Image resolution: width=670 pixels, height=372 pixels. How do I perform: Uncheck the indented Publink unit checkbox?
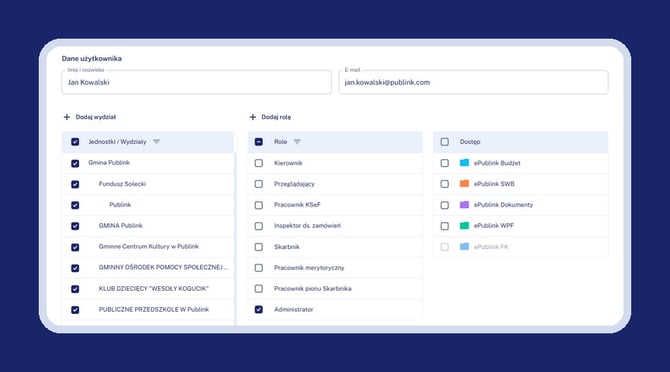pos(75,205)
